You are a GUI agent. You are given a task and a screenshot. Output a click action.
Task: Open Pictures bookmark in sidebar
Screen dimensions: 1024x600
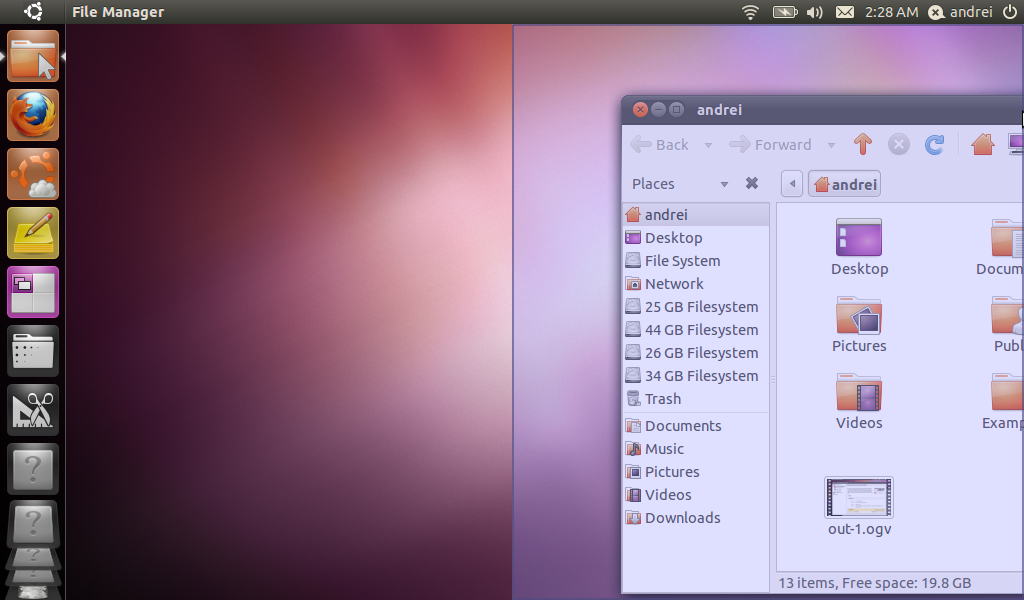pyautogui.click(x=696, y=471)
